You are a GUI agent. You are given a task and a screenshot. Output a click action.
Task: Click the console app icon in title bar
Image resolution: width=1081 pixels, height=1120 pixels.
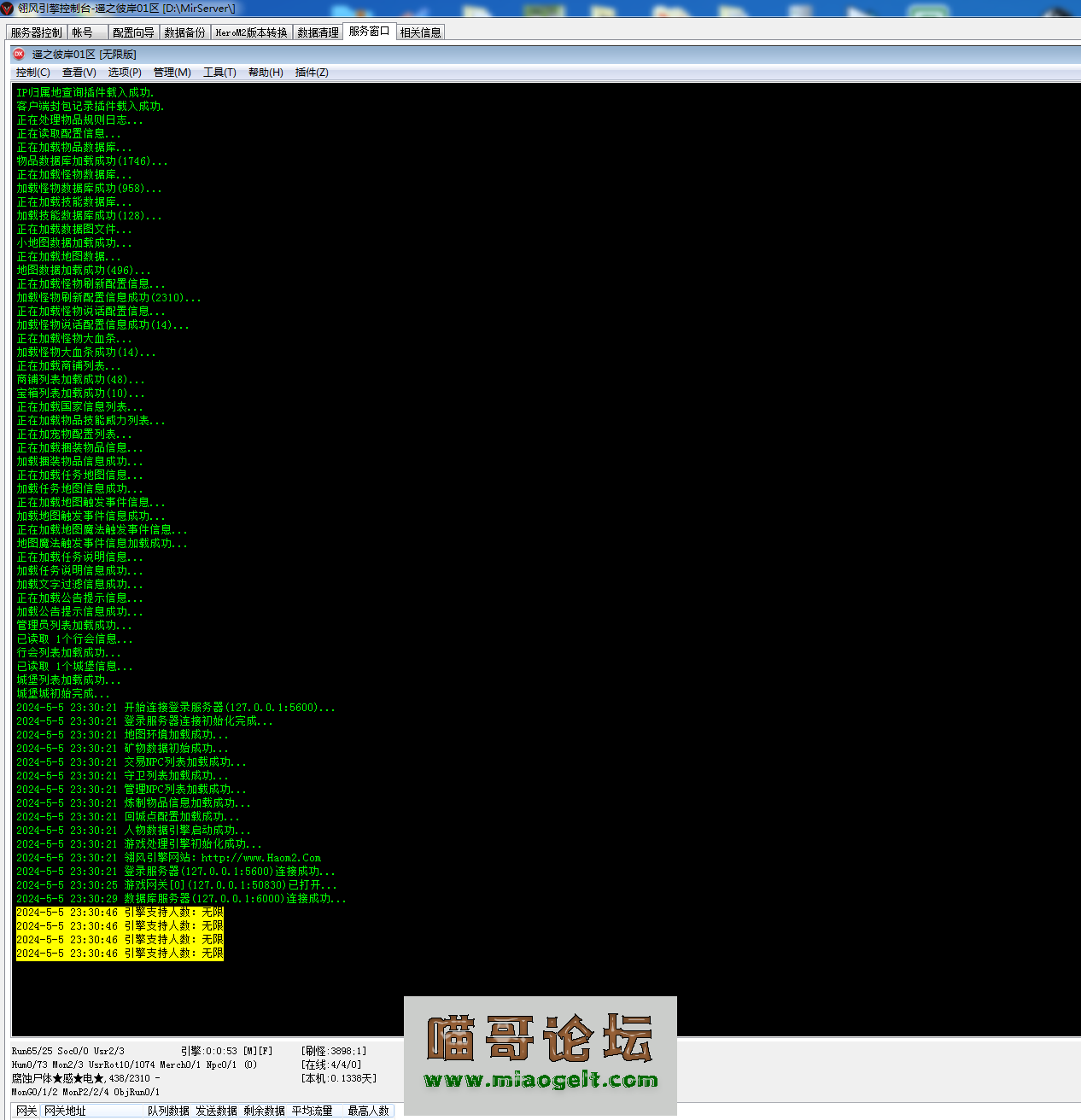pyautogui.click(x=8, y=9)
